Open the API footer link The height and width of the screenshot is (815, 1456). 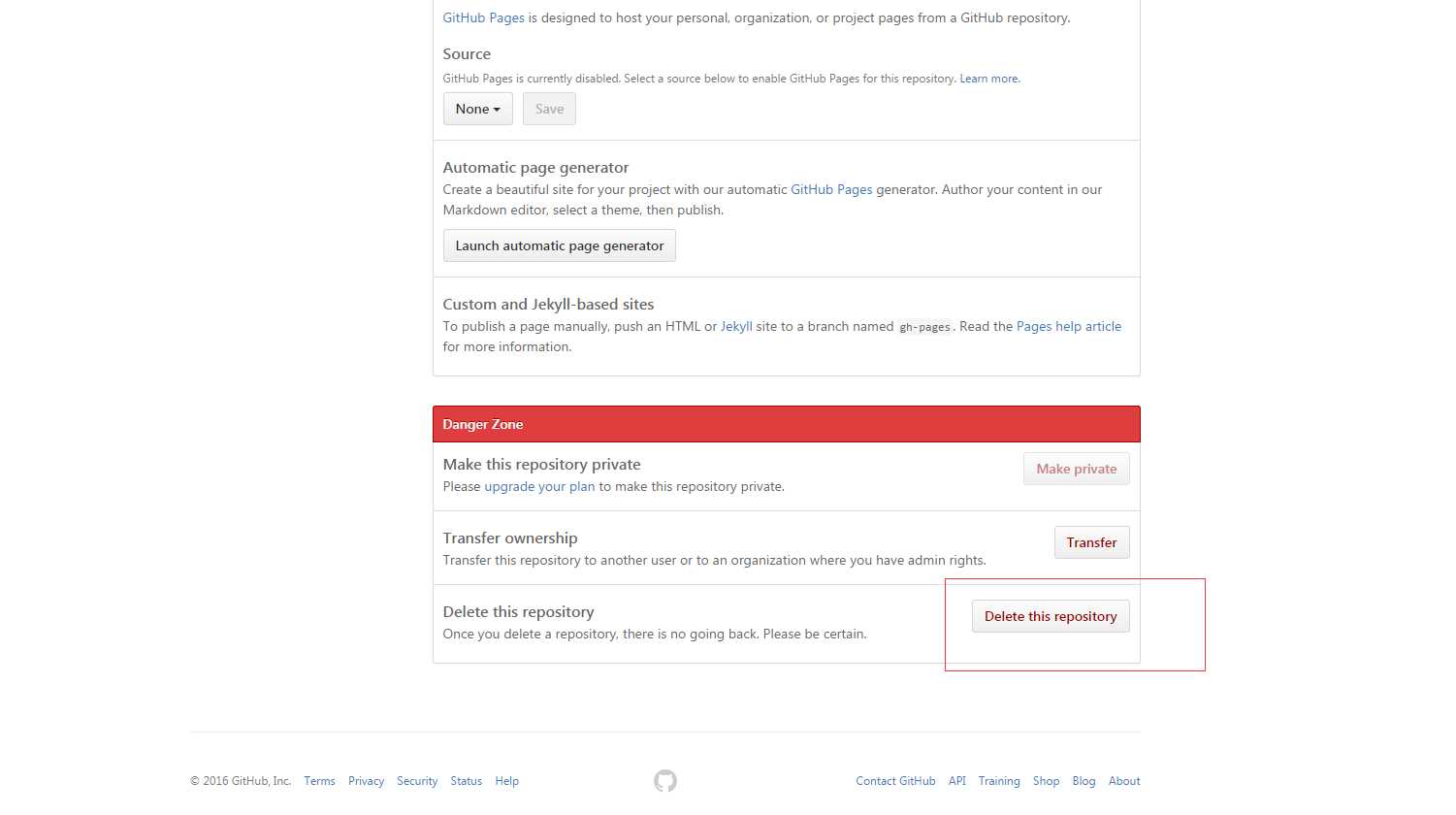(956, 781)
